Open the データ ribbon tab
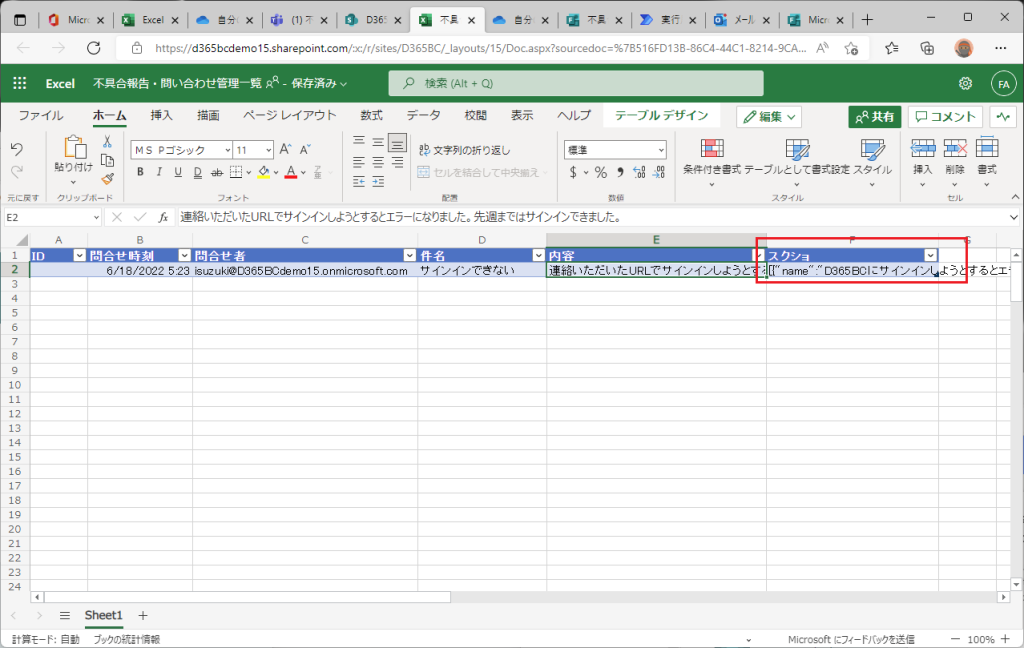The image size is (1024, 648). coord(423,116)
